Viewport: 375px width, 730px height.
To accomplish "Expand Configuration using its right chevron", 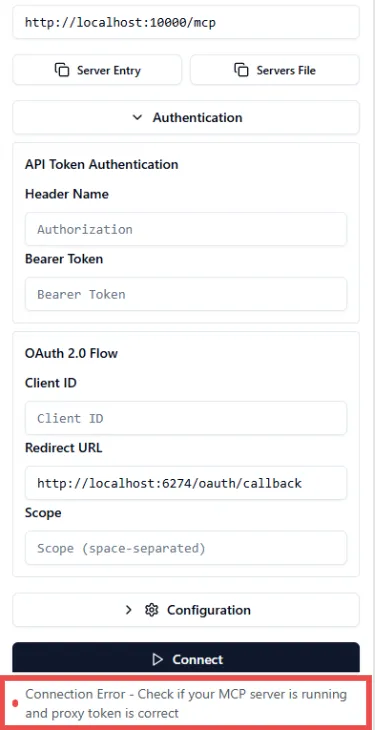I will point(129,610).
